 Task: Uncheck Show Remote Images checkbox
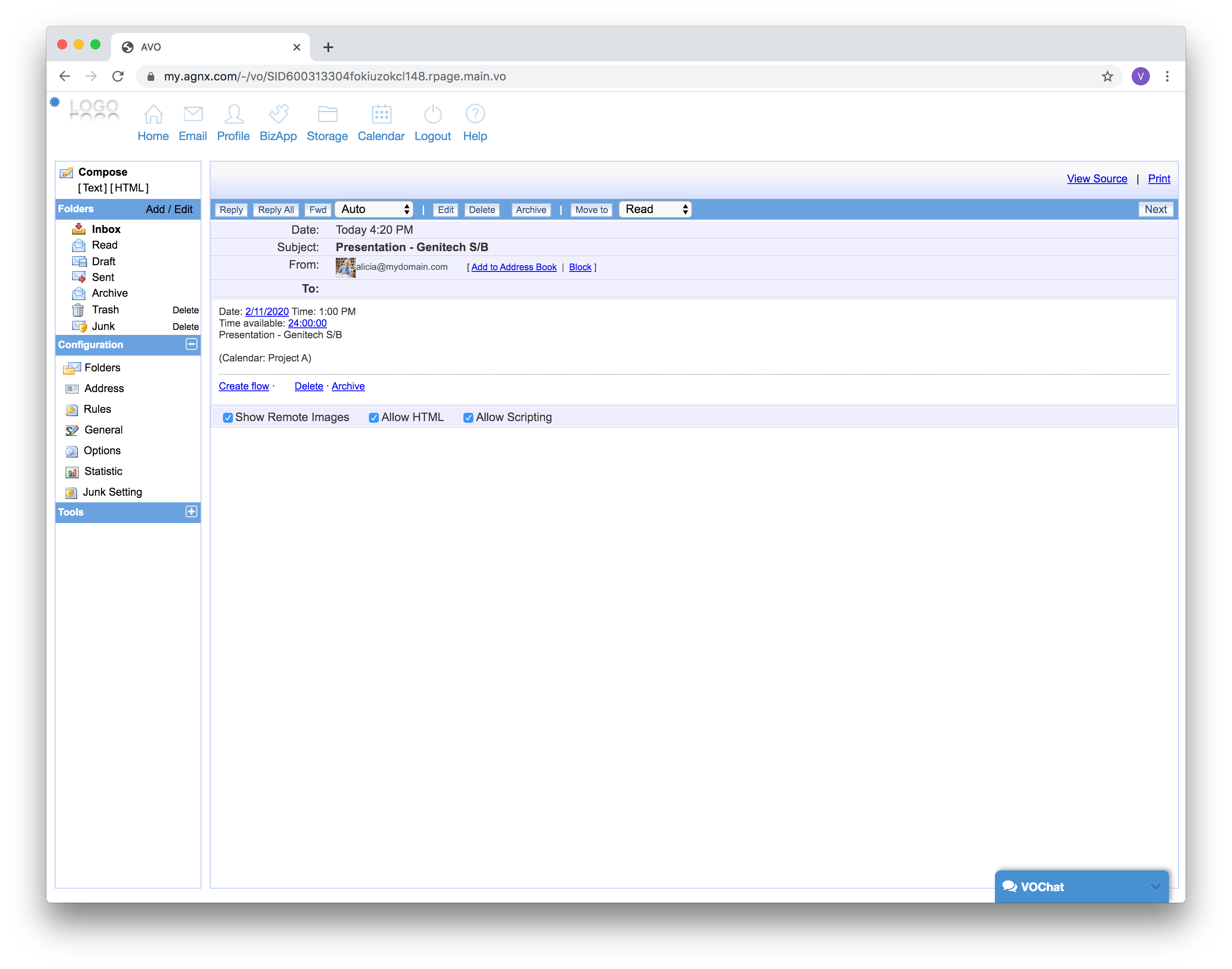pos(228,418)
